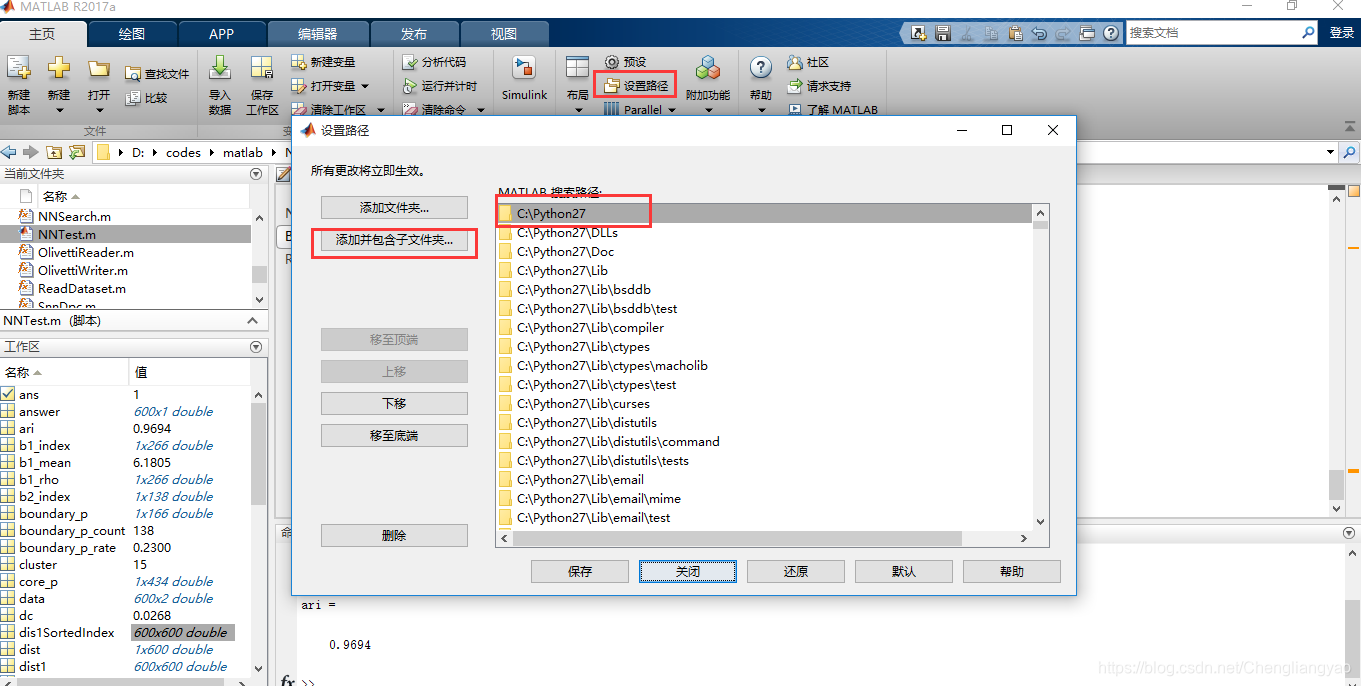The width and height of the screenshot is (1361, 686).
Task: Click Add Folder (添加文件夹...) button
Action: point(394,208)
